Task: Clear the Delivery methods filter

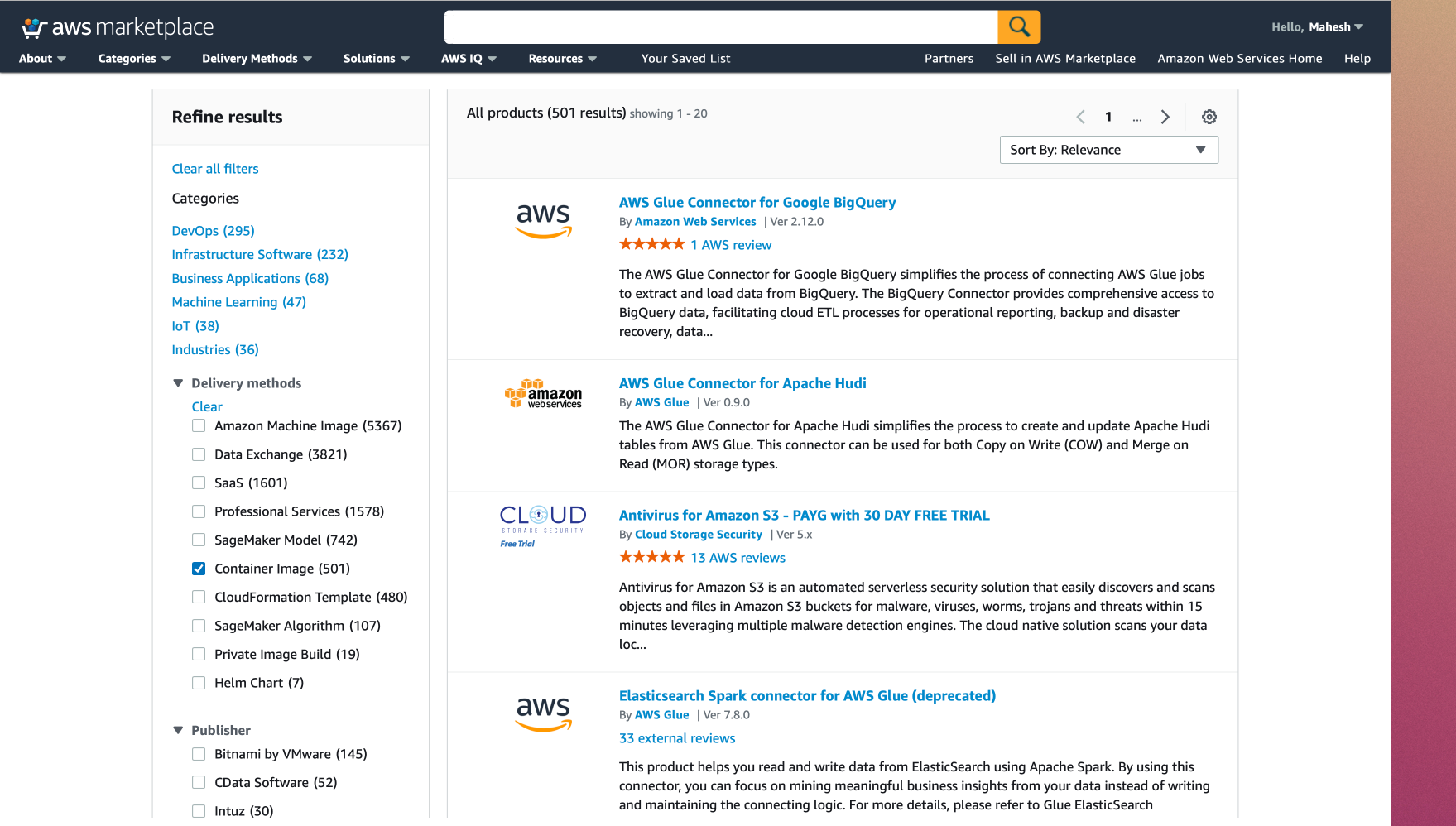Action: (207, 406)
